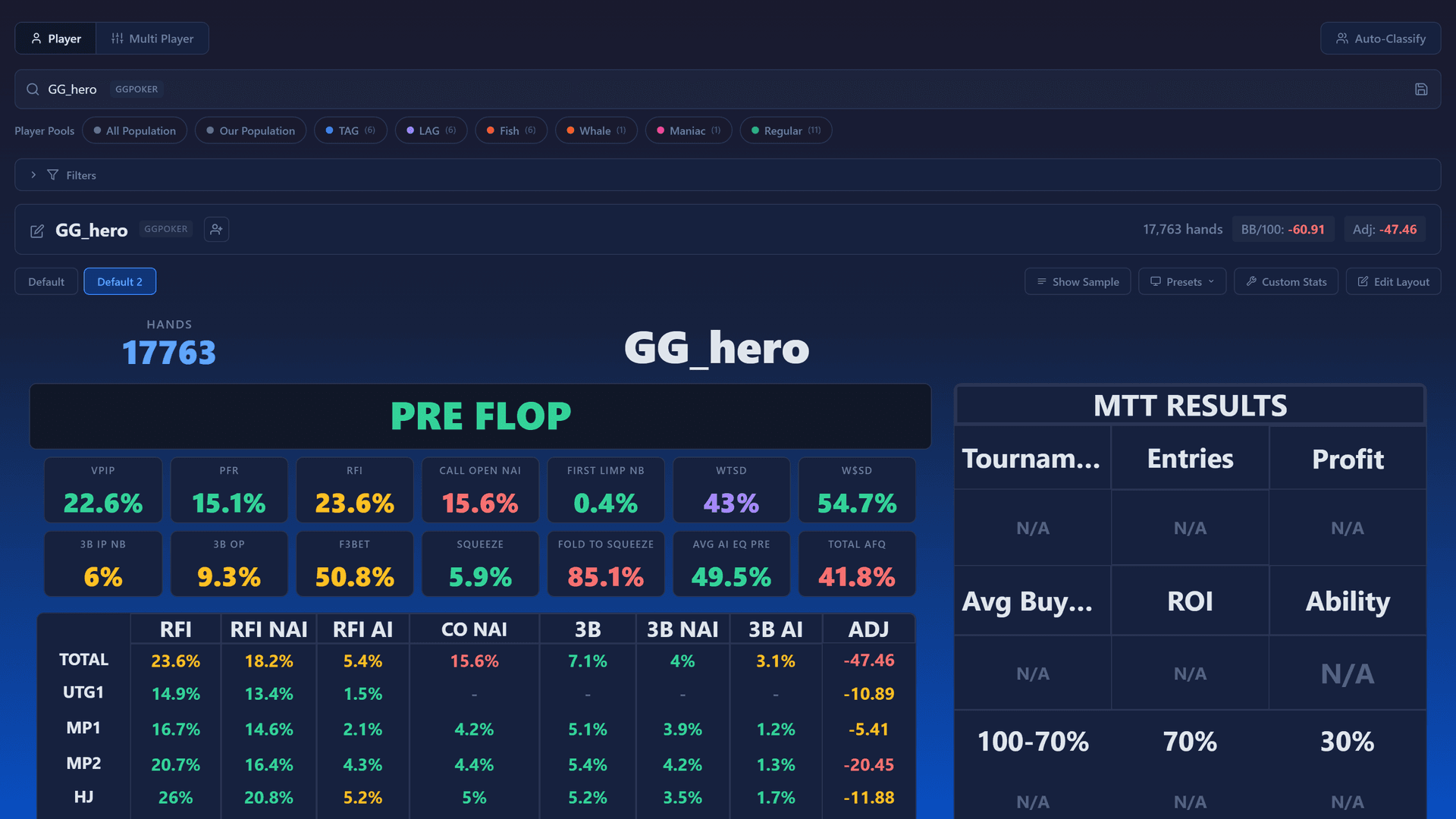Click Fold to Squeeze 85.1% card

point(606,563)
